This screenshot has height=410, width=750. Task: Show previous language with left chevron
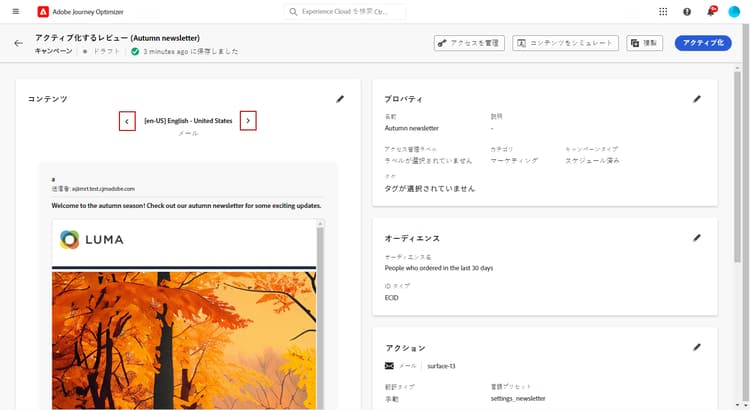[x=127, y=121]
